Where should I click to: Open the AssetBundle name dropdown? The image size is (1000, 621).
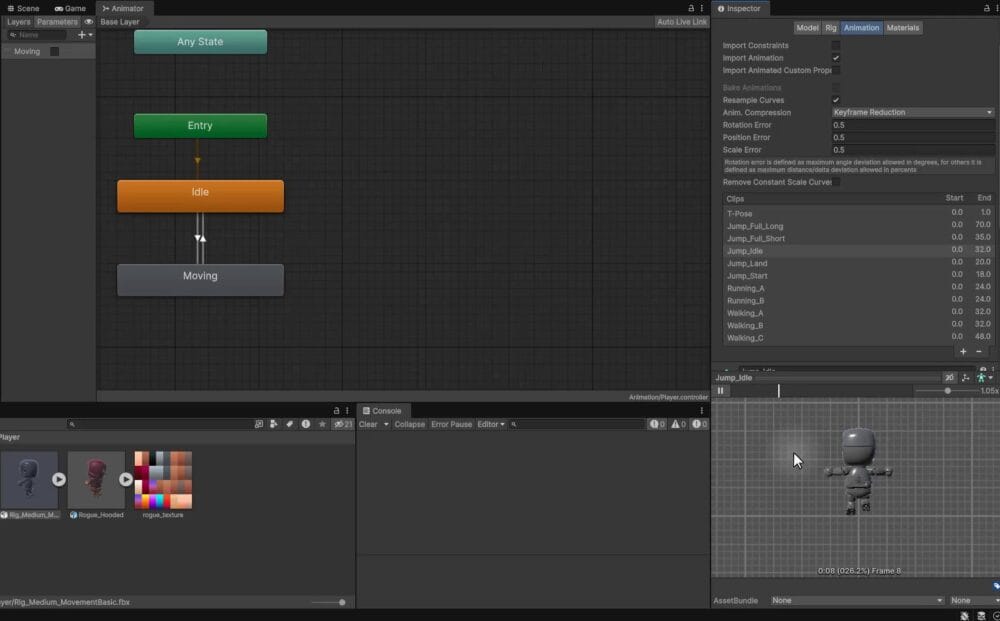click(x=857, y=601)
